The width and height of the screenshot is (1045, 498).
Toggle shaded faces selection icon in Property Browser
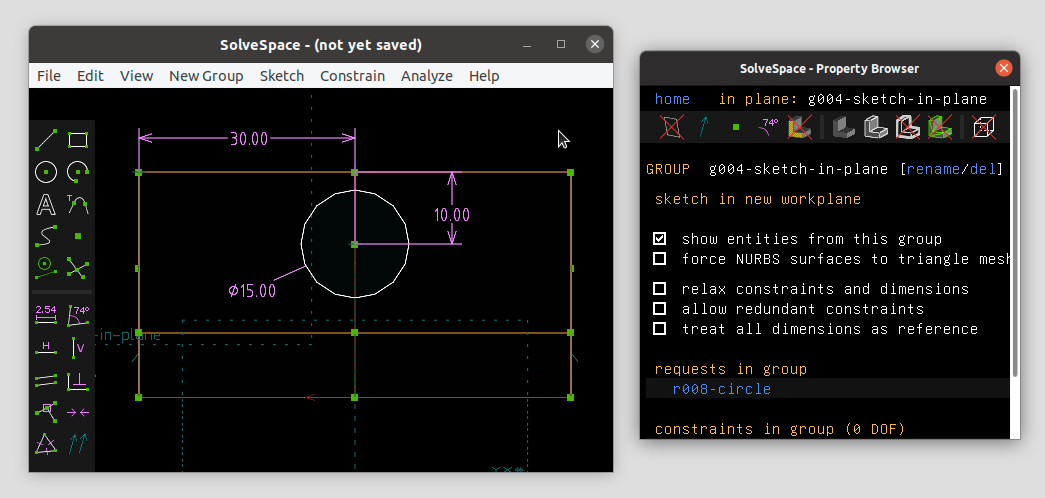(800, 127)
